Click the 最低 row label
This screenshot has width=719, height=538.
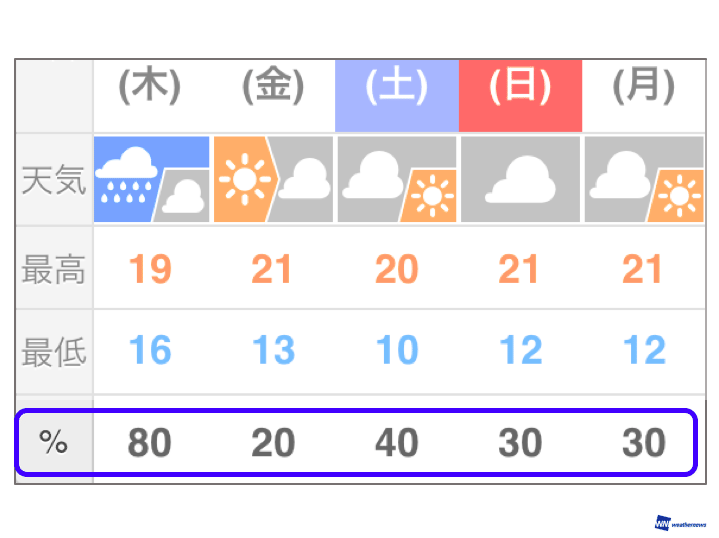click(x=54, y=351)
